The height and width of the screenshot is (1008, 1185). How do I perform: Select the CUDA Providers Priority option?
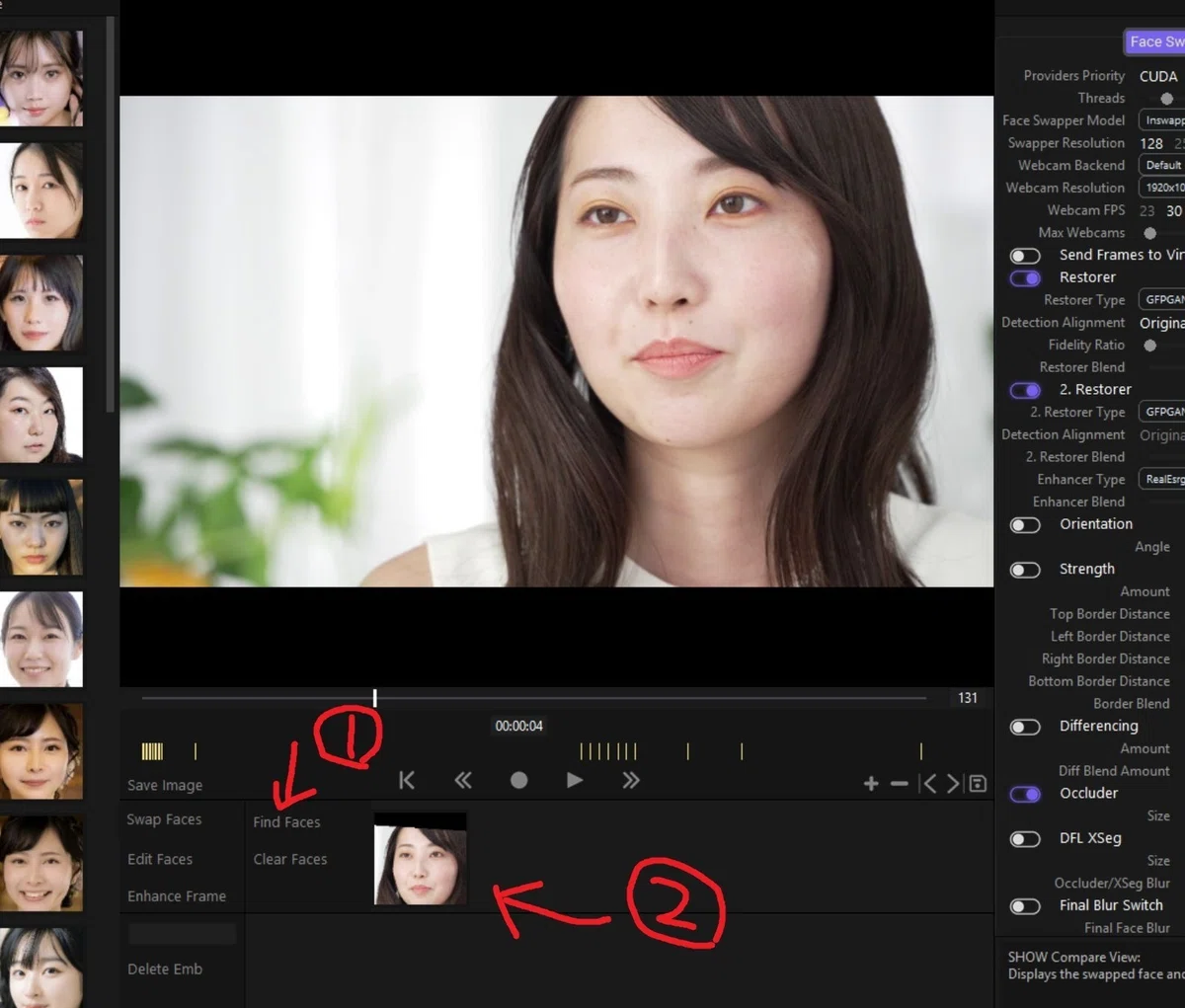click(1158, 76)
